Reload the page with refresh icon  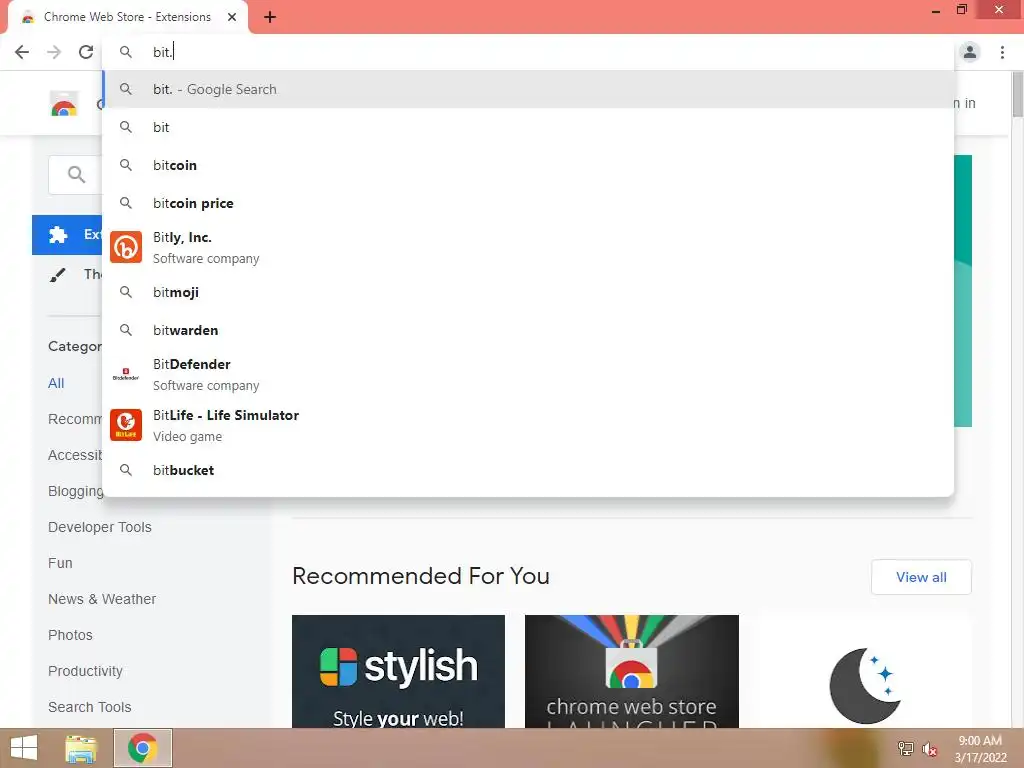pyautogui.click(x=86, y=52)
